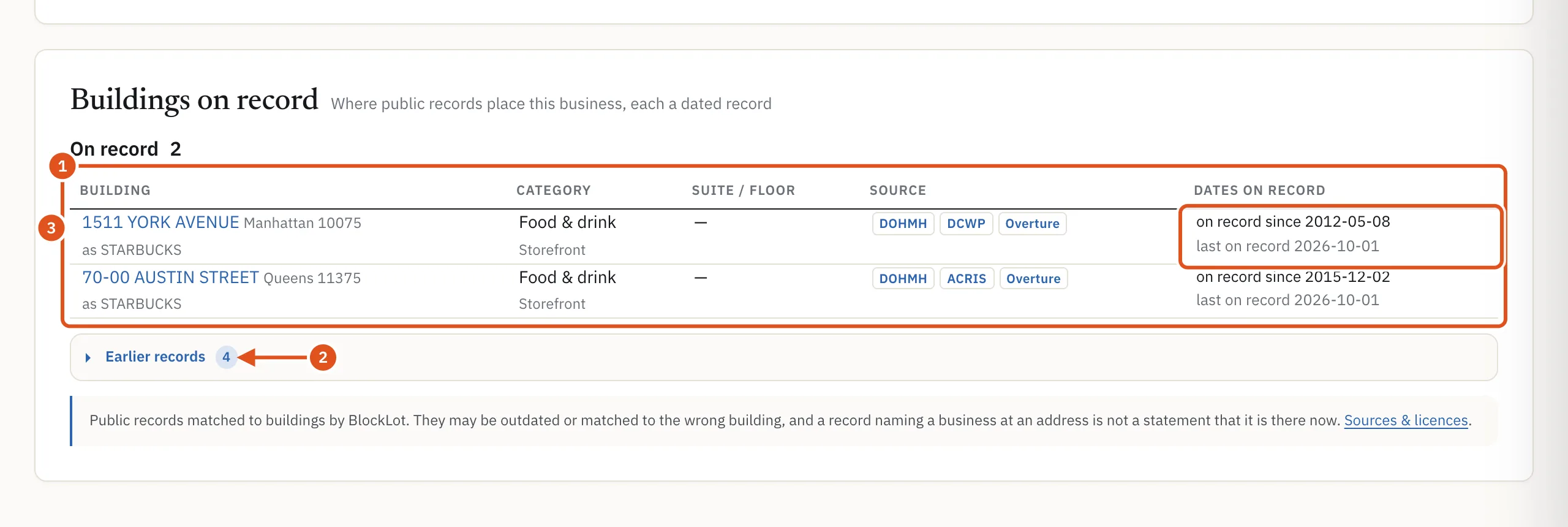This screenshot has height=527, width=1568.
Task: Open the 70-00 AUSTIN STREET building link
Action: click(170, 278)
